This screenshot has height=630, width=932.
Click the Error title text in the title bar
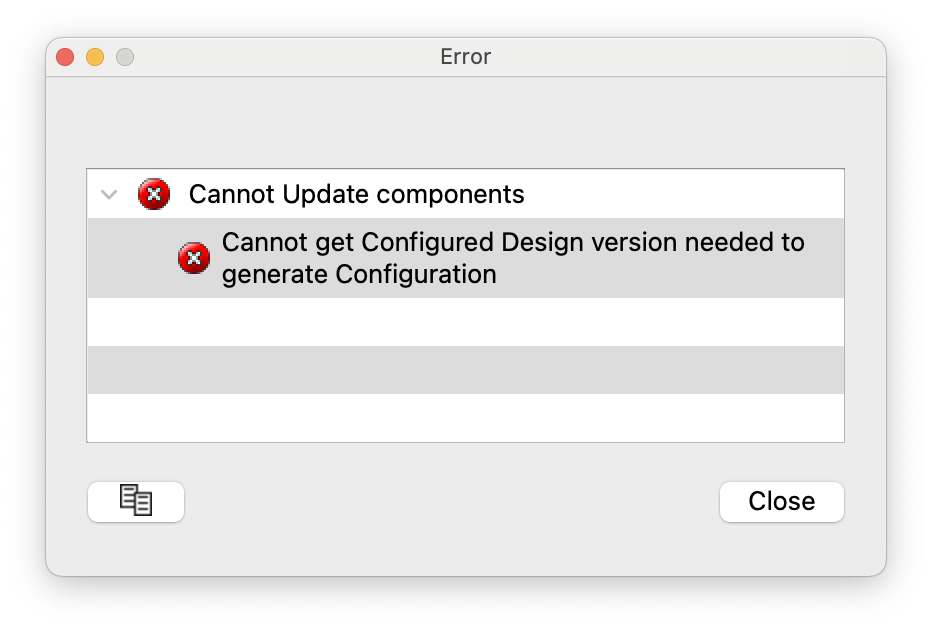point(465,57)
